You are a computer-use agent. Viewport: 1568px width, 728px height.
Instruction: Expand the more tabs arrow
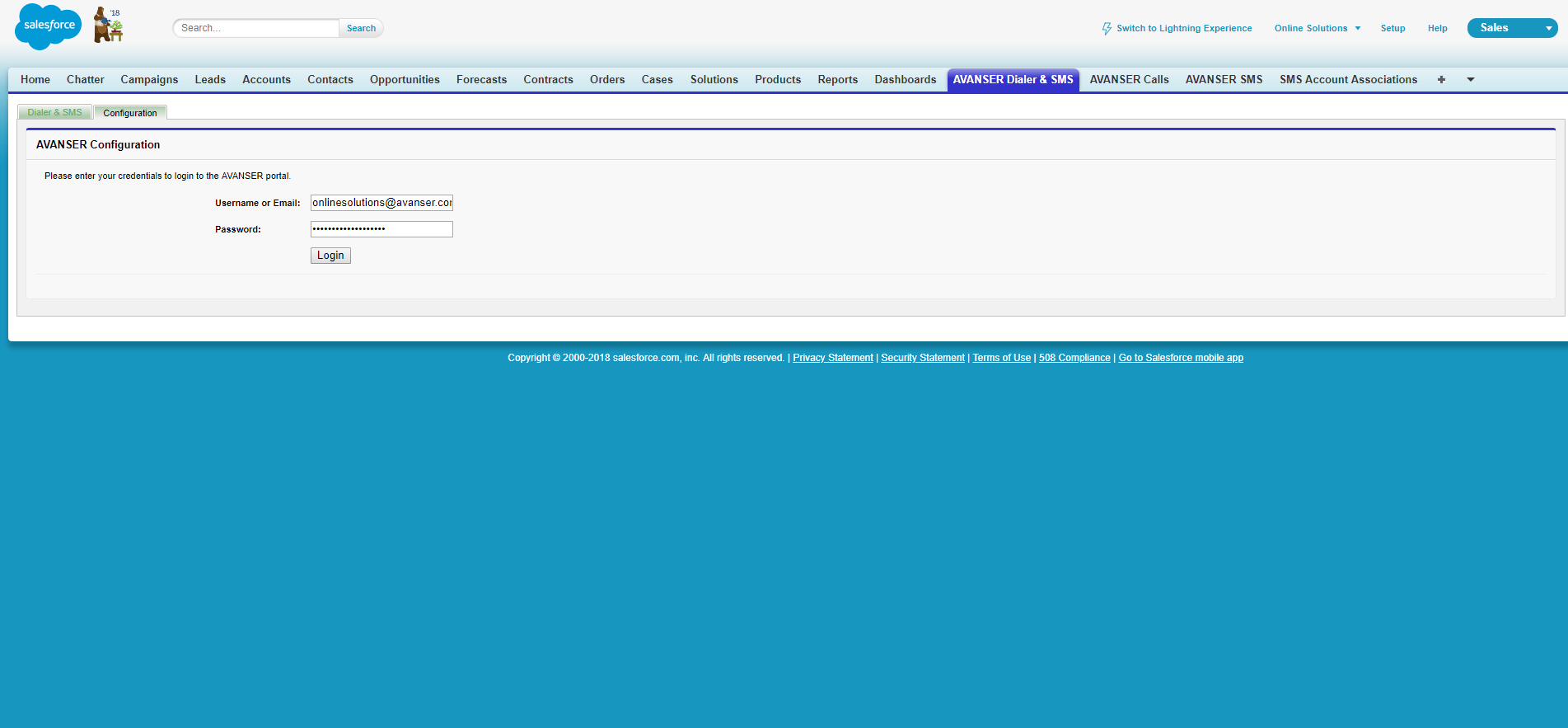1470,80
